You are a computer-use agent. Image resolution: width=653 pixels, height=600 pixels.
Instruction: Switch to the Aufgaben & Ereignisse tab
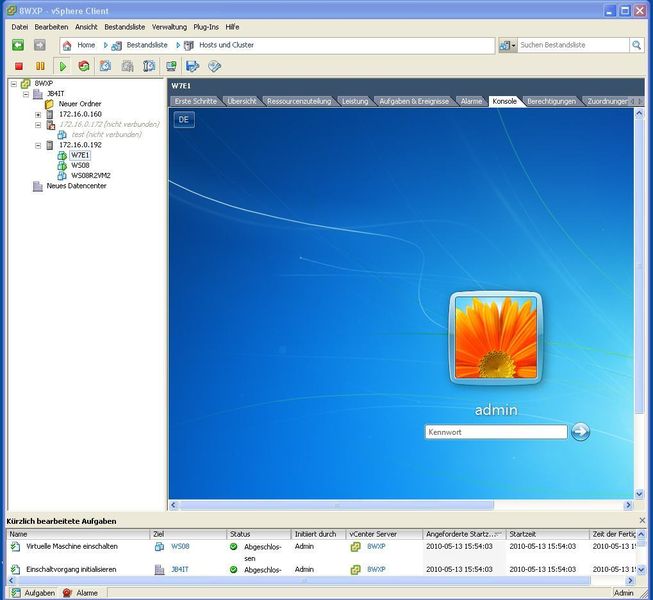coord(414,101)
